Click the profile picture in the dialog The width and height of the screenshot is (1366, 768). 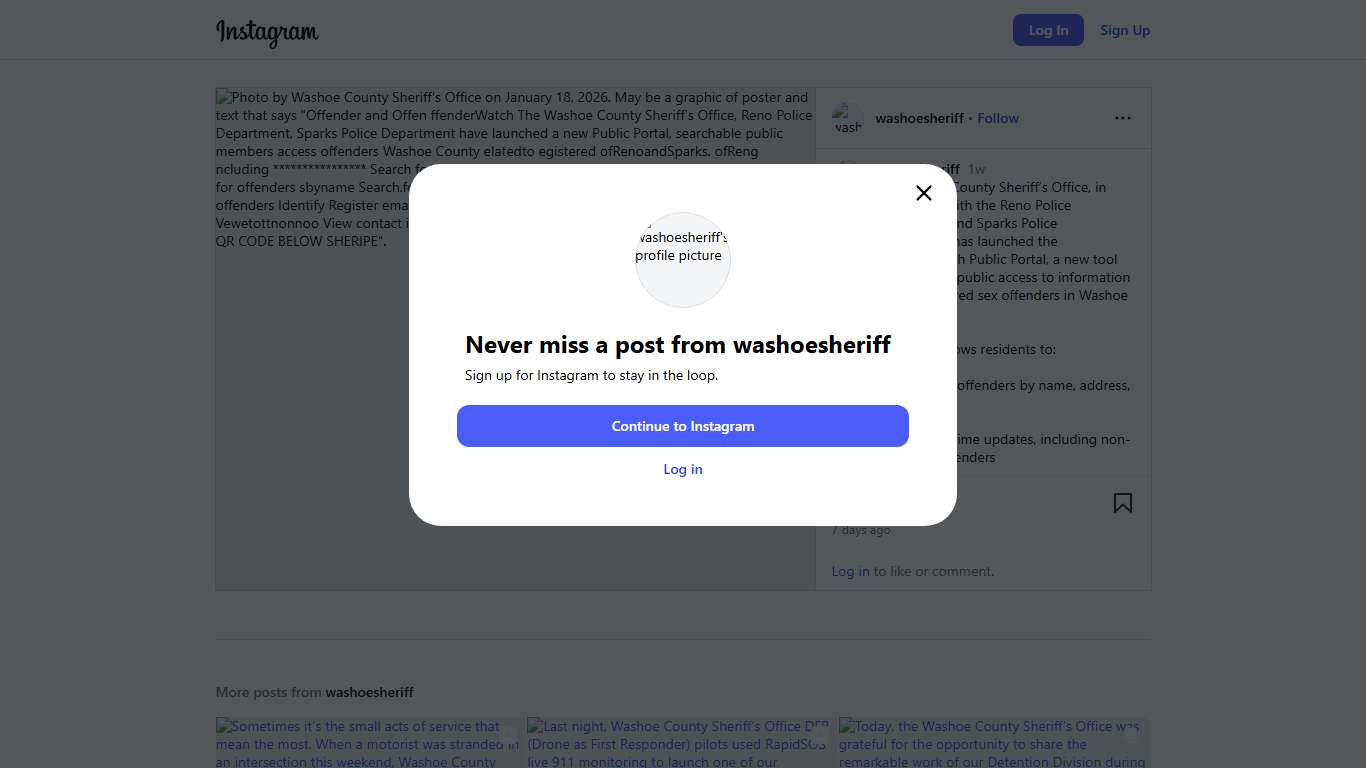point(683,260)
